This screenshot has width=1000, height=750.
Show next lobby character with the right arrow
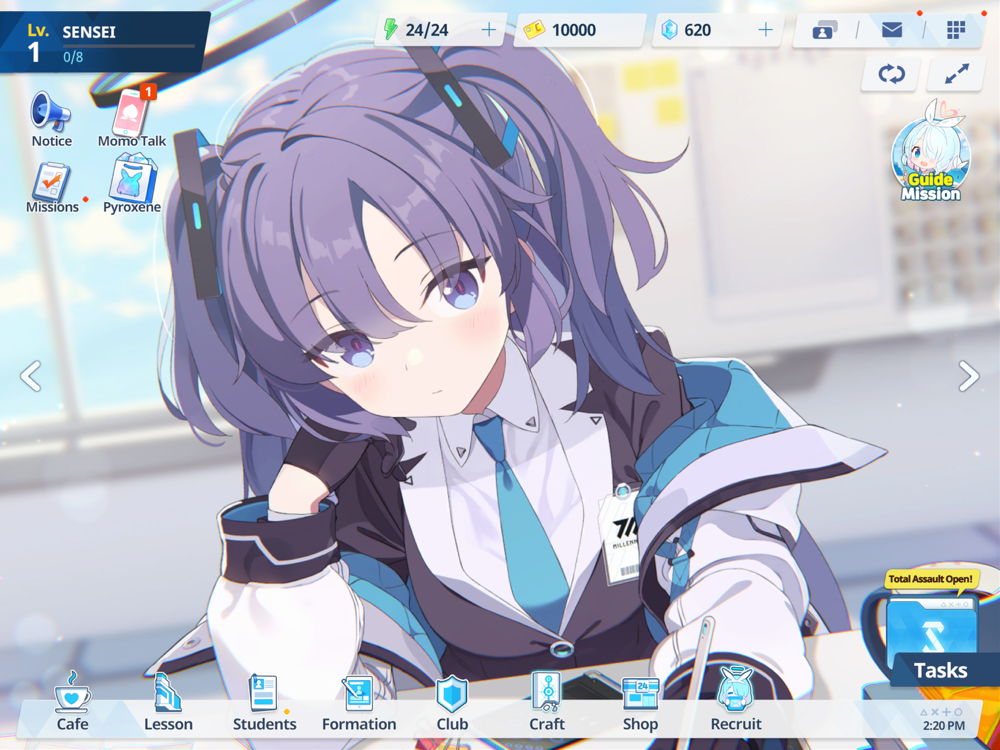point(969,376)
